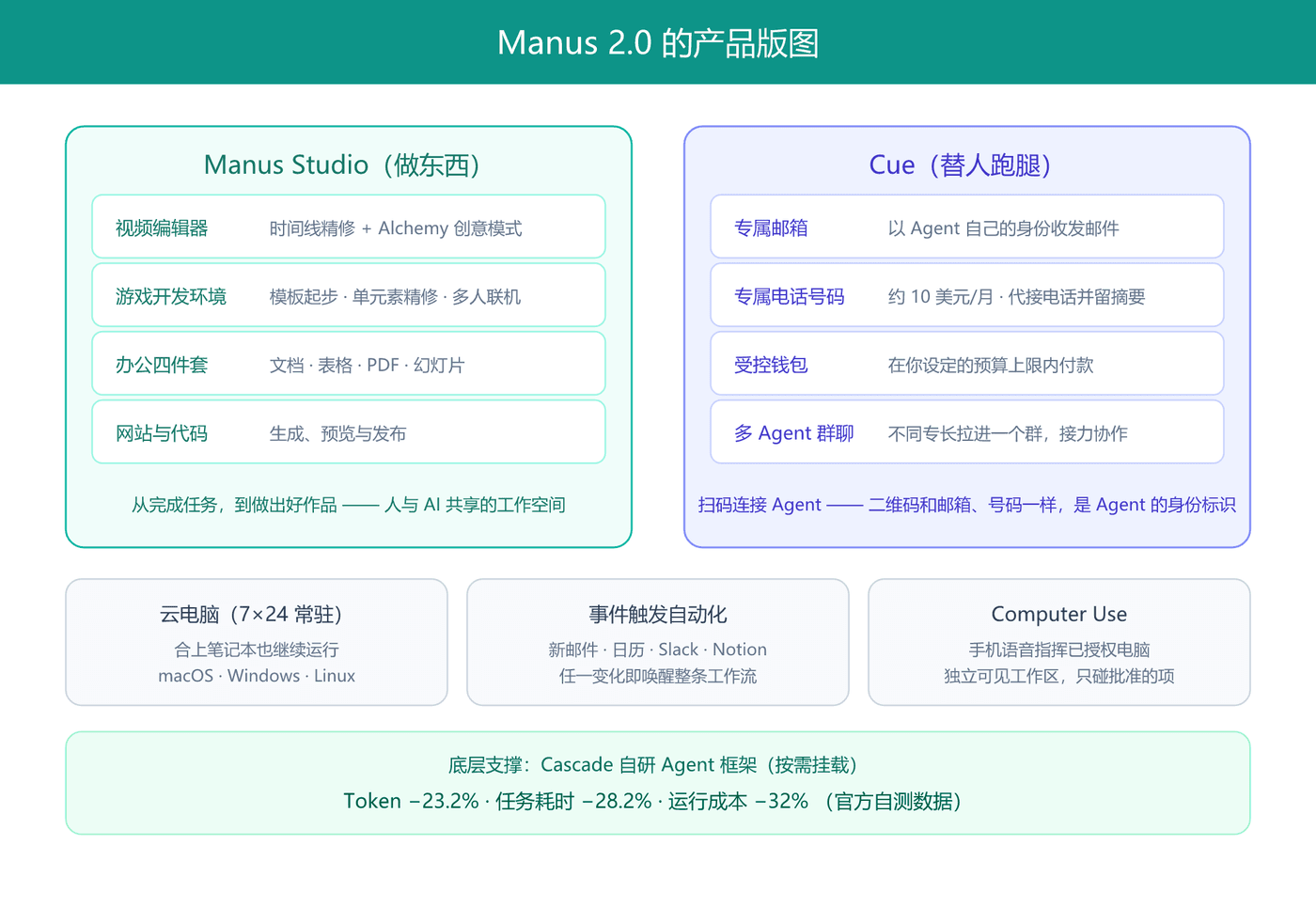Click "不同专长拉进一个群，接力协作" text
The height and width of the screenshot is (908, 1316).
(x=1008, y=433)
